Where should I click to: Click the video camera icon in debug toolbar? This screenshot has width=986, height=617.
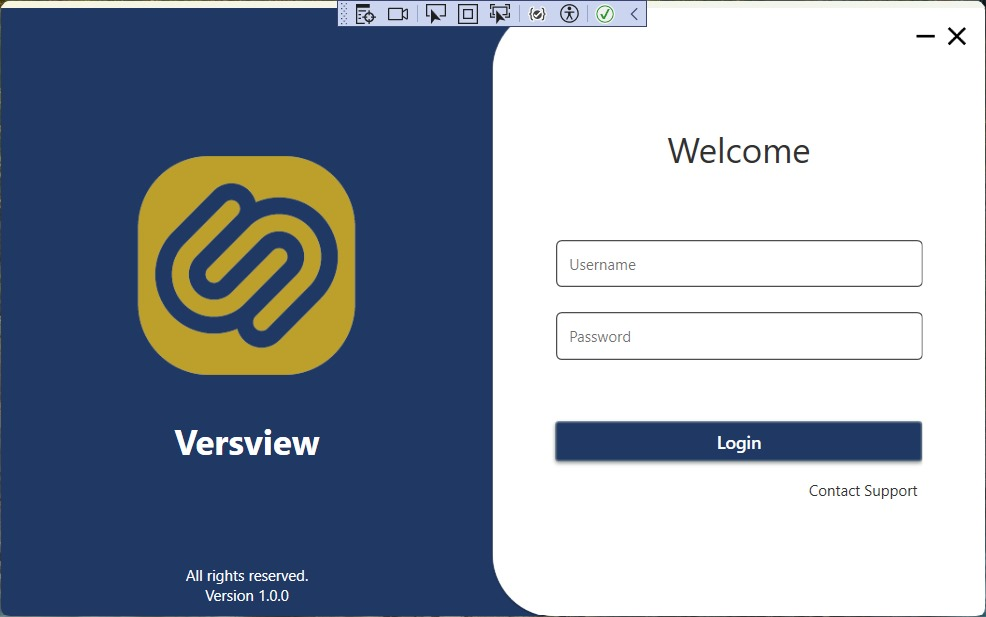click(x=398, y=14)
